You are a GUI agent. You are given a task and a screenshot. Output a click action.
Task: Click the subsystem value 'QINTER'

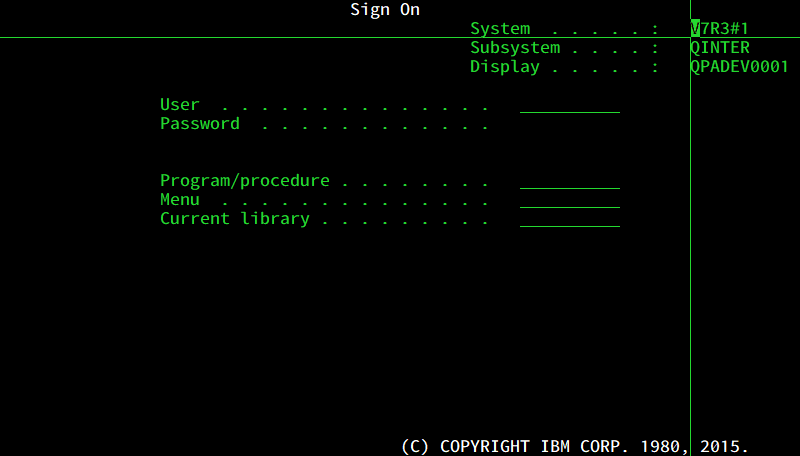(x=720, y=47)
